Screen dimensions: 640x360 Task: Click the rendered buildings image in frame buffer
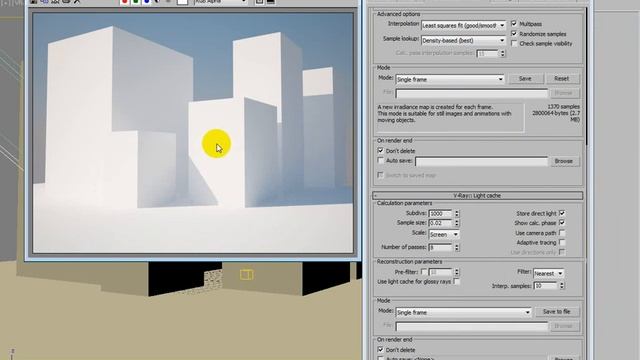pyautogui.click(x=193, y=133)
